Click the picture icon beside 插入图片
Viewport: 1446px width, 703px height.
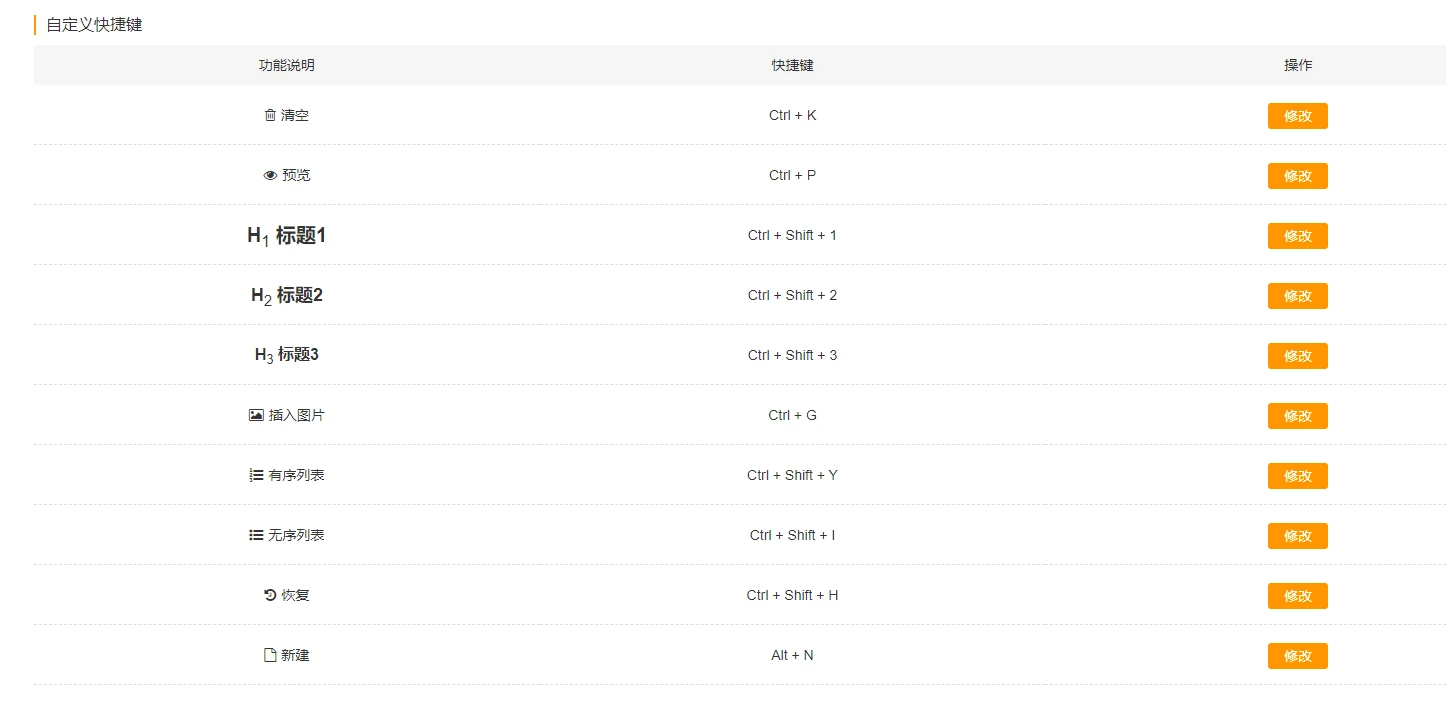256,415
